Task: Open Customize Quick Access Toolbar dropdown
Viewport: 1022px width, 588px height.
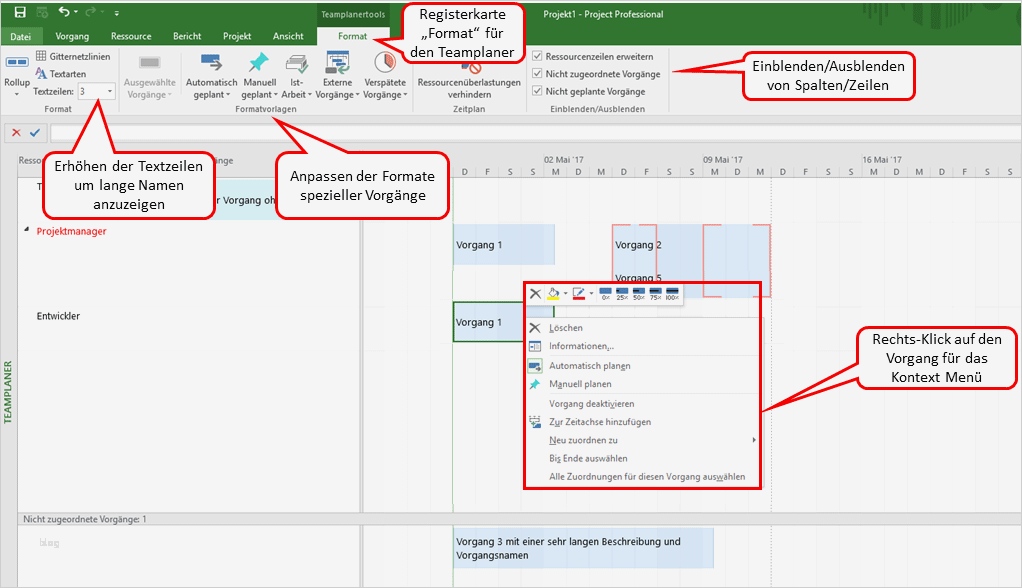Action: 116,12
